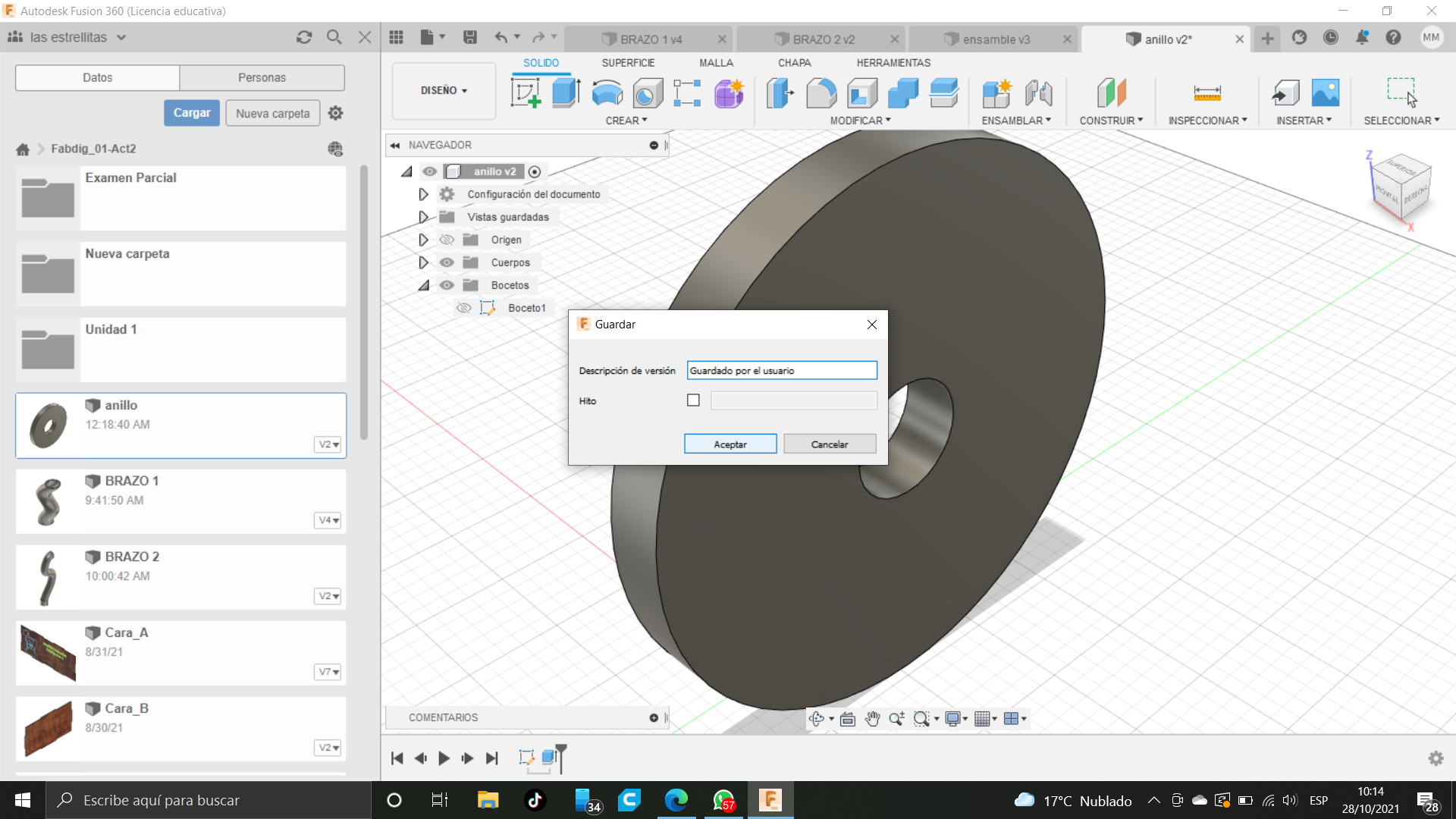Open the Pan hand tool
1456x819 pixels.
tap(872, 719)
